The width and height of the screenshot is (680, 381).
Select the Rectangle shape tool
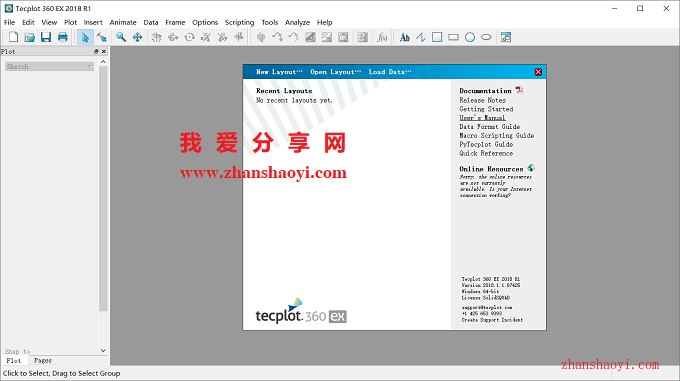point(454,37)
